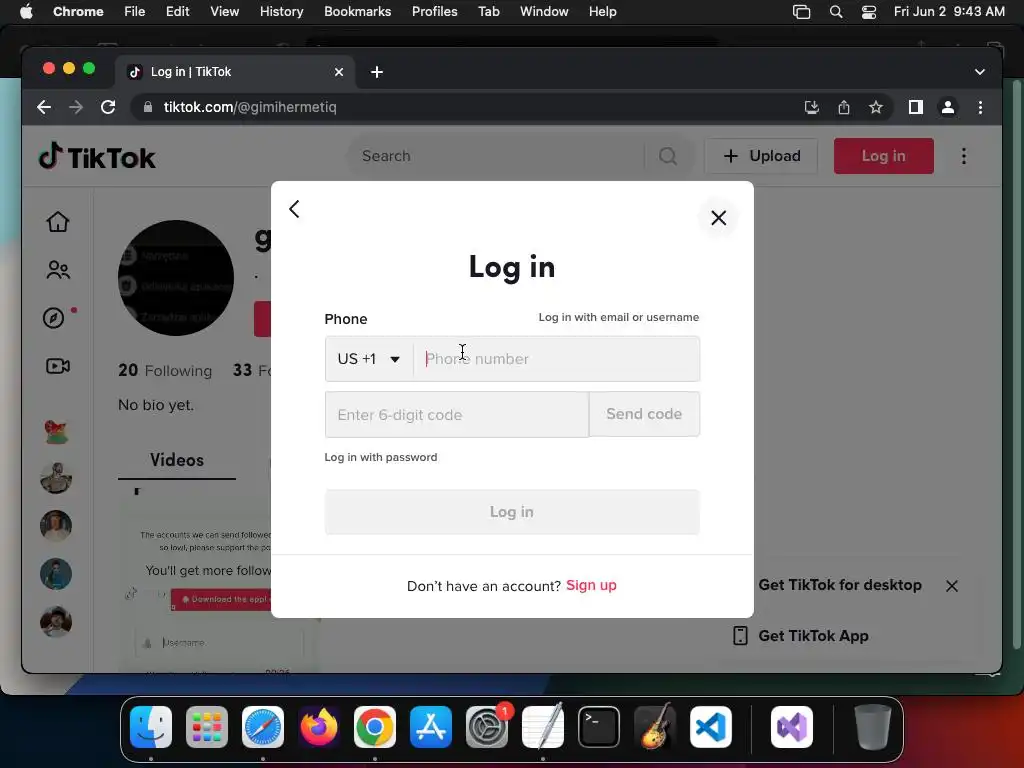Open the Tab menu
Image resolution: width=1024 pixels, height=768 pixels.
(x=488, y=11)
